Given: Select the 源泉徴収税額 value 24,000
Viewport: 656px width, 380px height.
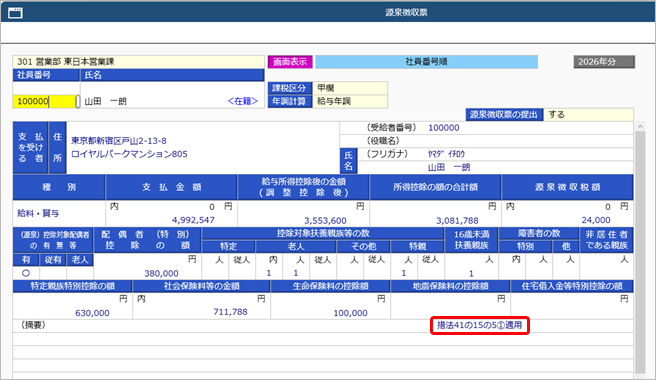Looking at the screenshot, I should click(x=596, y=220).
